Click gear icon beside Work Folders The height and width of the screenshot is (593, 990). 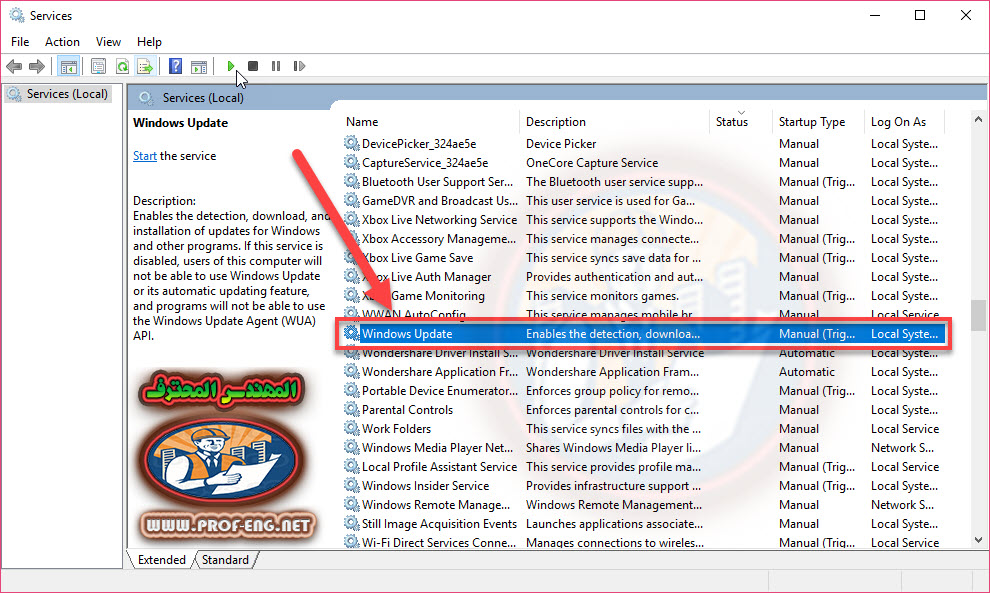pos(352,428)
